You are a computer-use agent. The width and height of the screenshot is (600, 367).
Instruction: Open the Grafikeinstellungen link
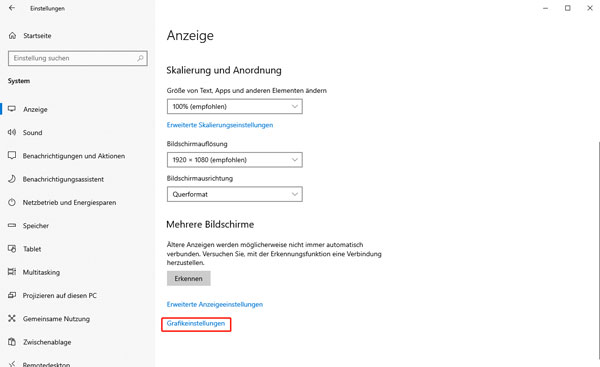coord(196,323)
